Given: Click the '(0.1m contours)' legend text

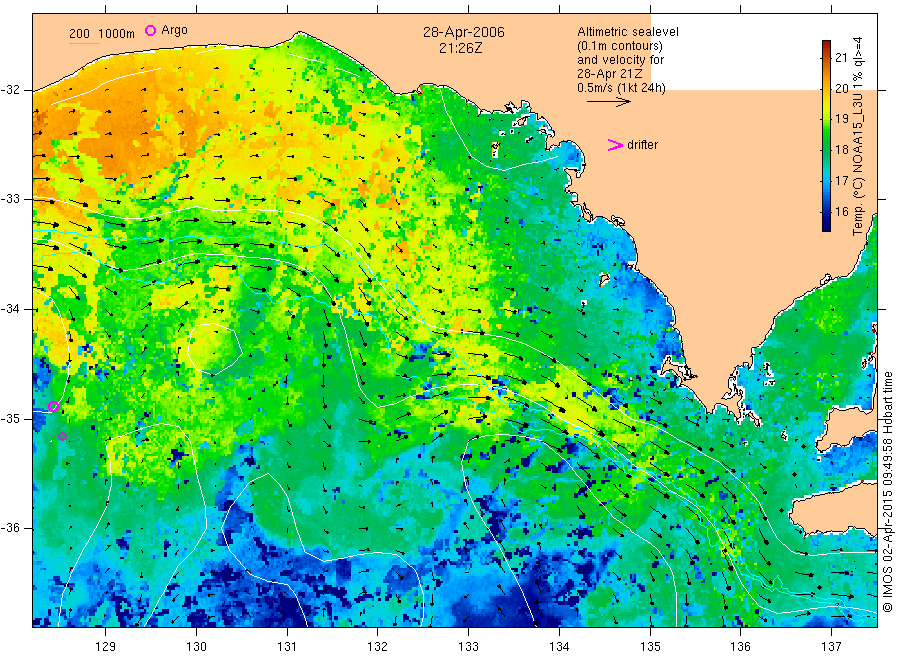Looking at the screenshot, I should point(619,46).
